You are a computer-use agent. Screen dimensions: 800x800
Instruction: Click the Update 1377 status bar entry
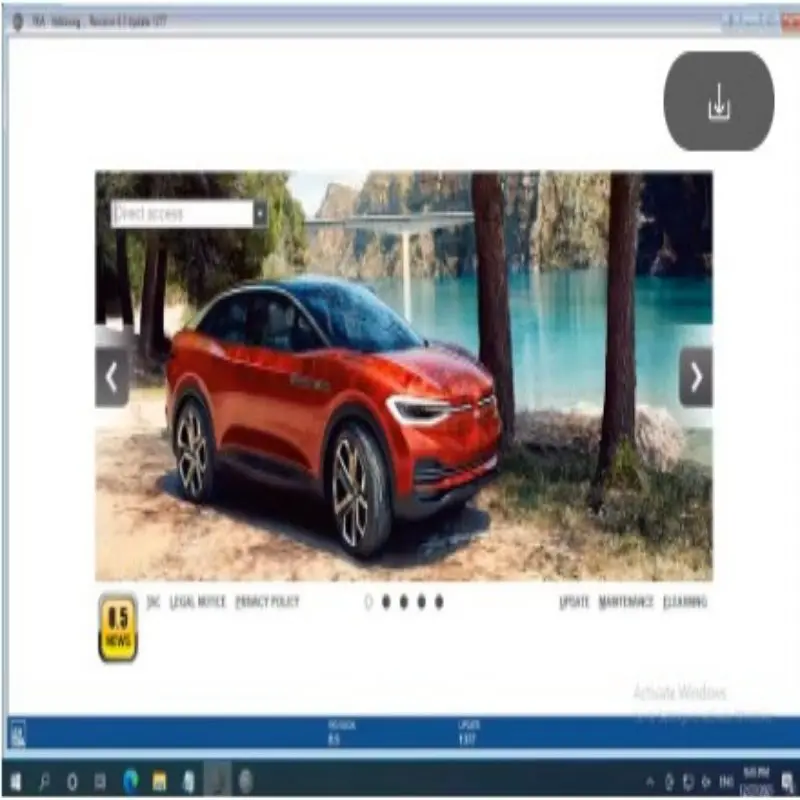468,733
